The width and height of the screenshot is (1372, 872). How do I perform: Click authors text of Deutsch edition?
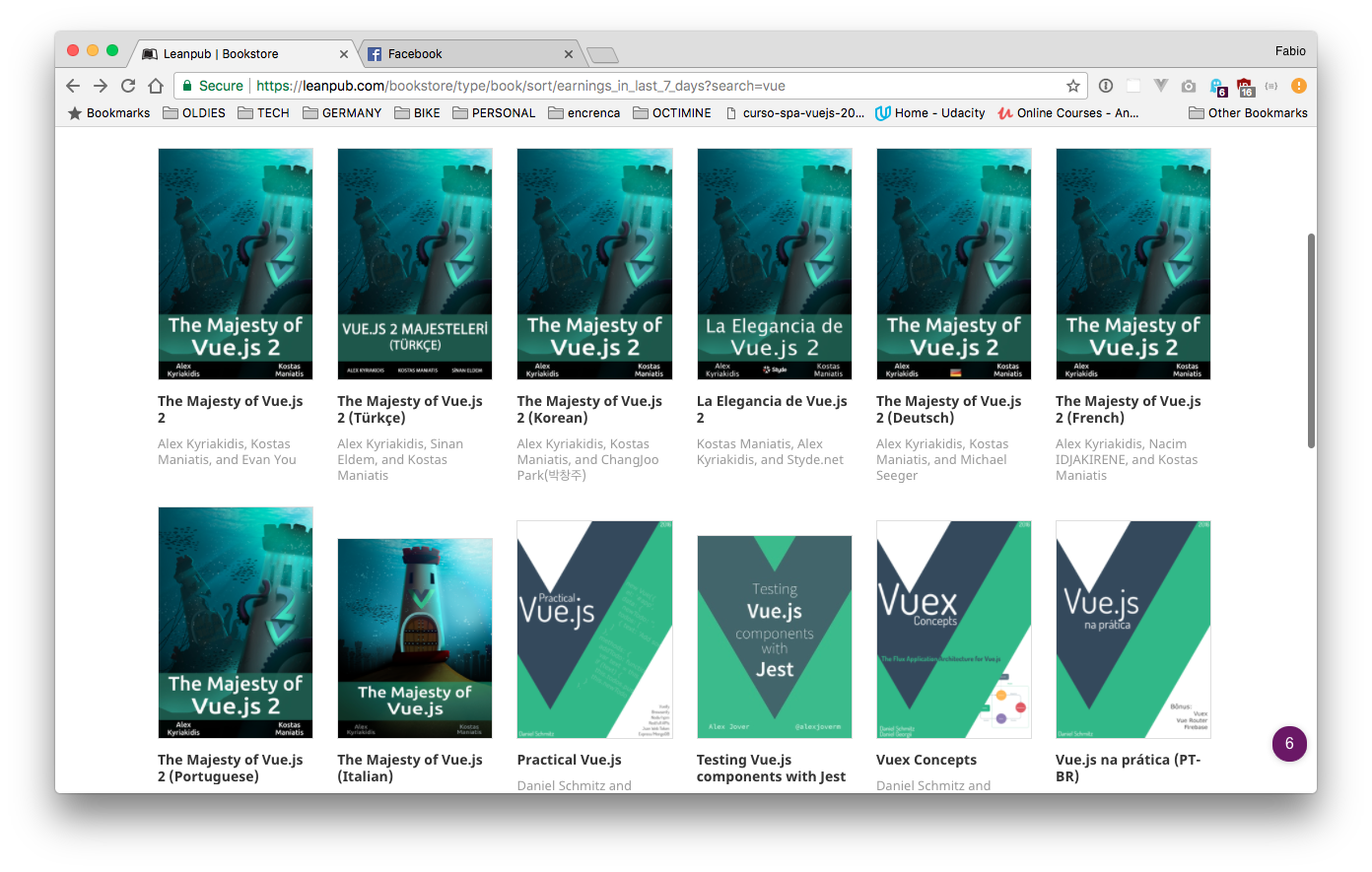[x=942, y=460]
